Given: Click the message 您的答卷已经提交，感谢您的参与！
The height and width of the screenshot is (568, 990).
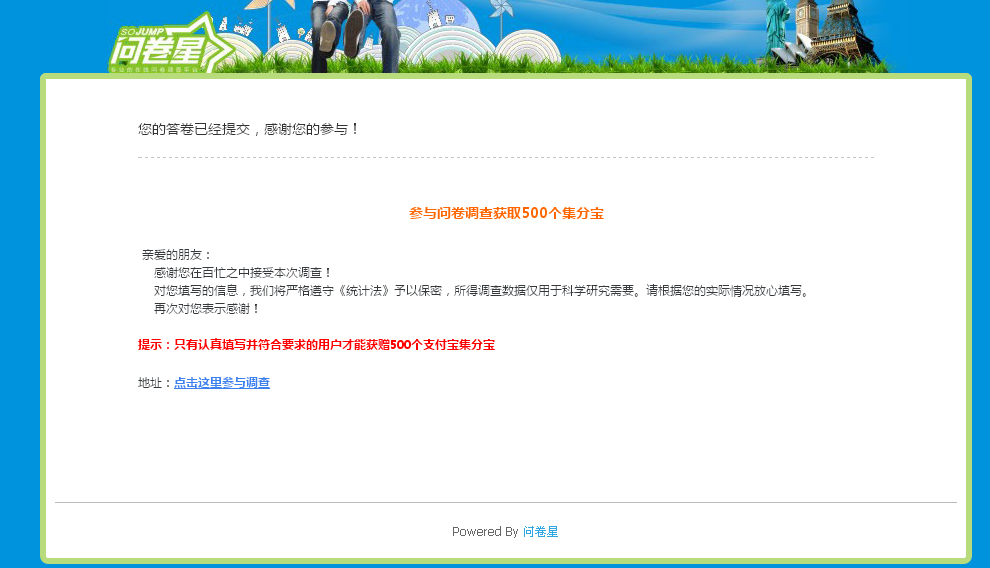Looking at the screenshot, I should tap(249, 129).
